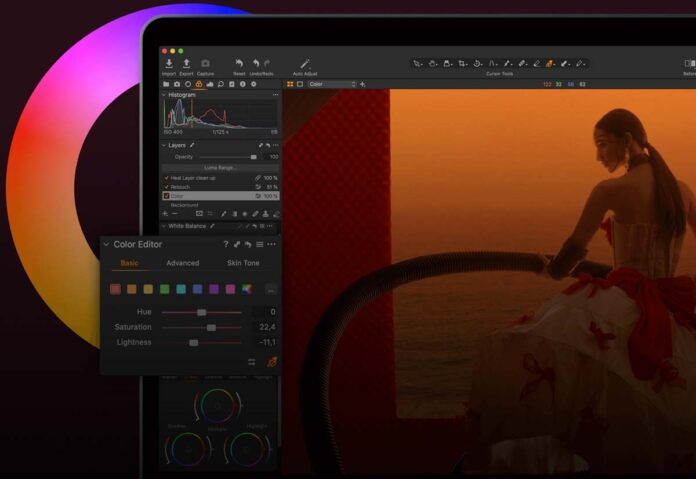Image resolution: width=696 pixels, height=479 pixels.
Task: Click the Export icon in toolbar
Action: click(186, 64)
